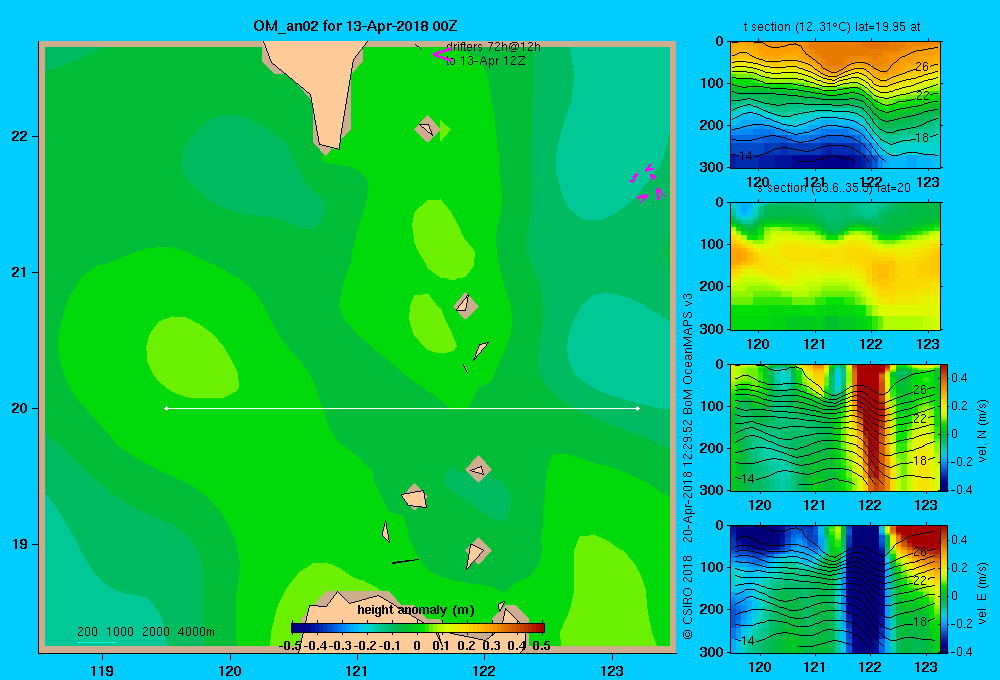Click the "4000m" depth contour legend value
Viewport: 1000px width, 680px height.
point(196,632)
